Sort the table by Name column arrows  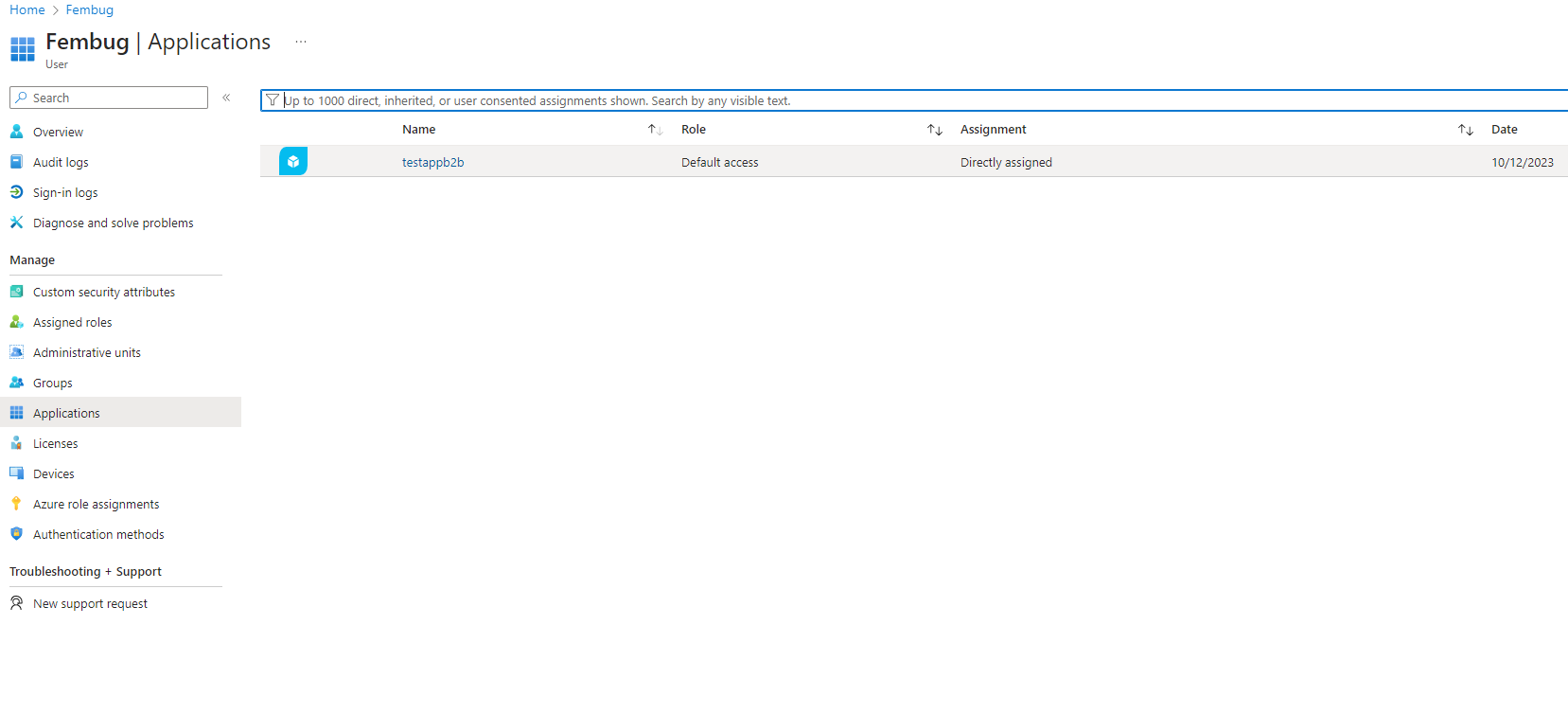(655, 130)
